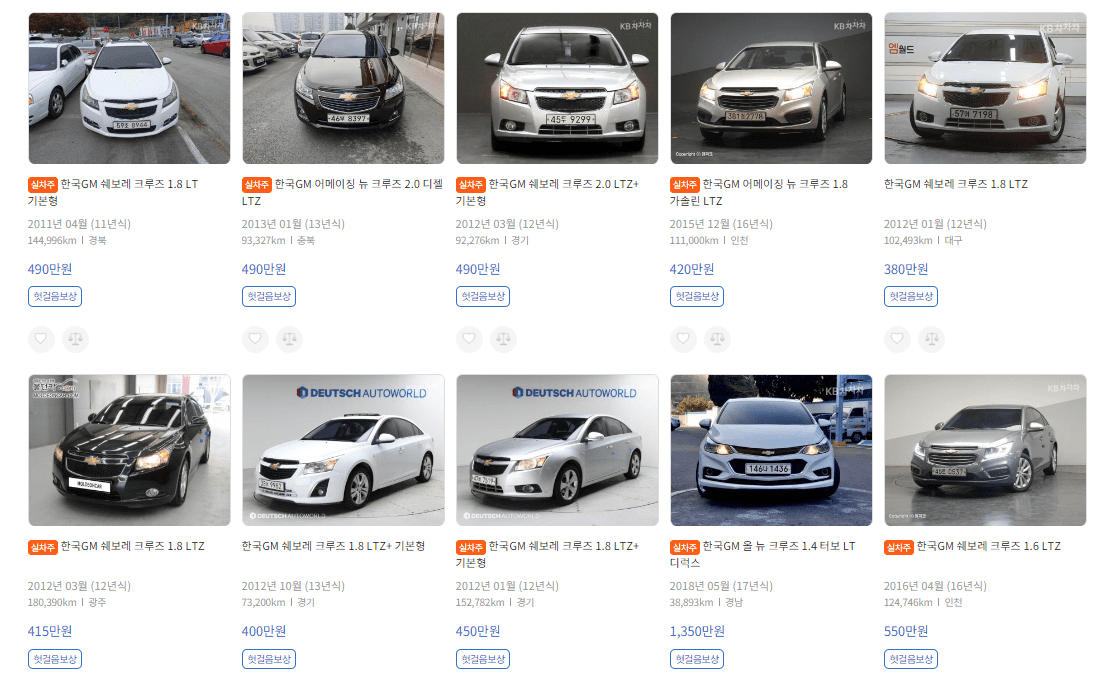Add 어메이징 뉴 크루즈 2.0 디젤 to compare
Screen dimensions: 1098x678
[289, 339]
